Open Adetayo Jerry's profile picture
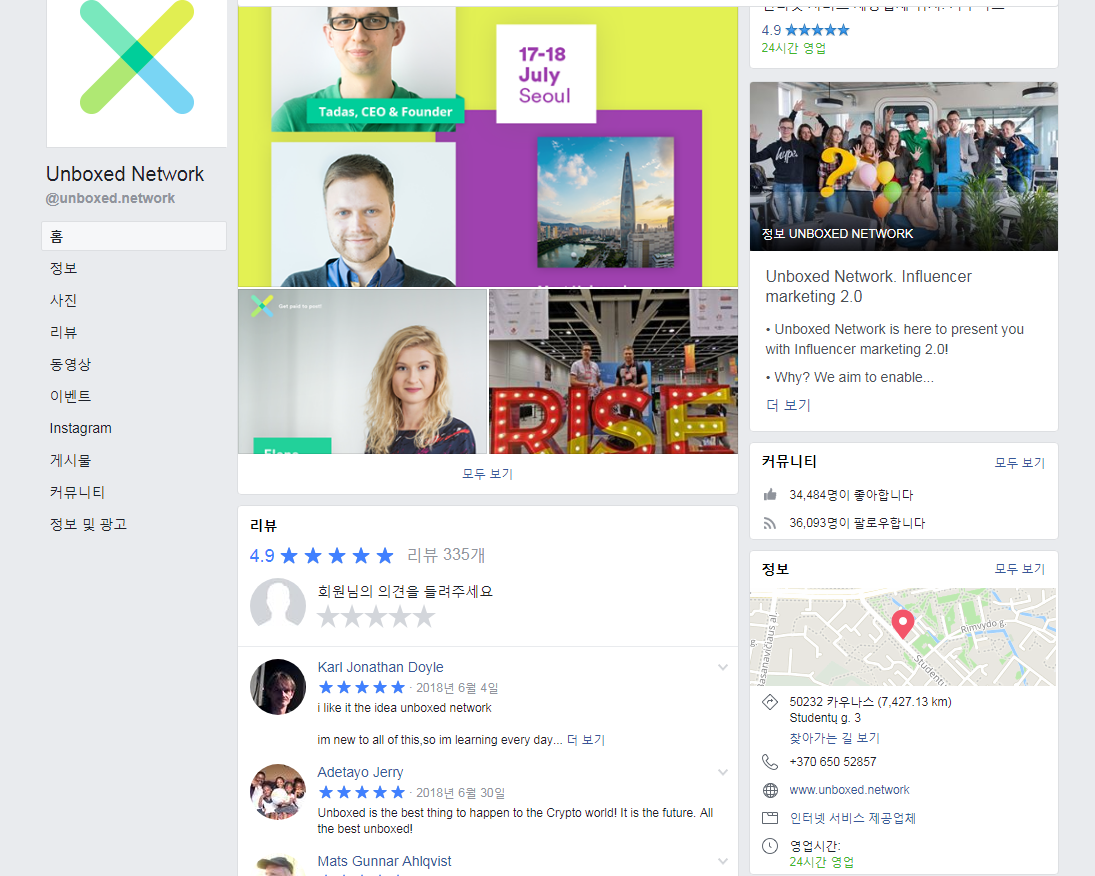 point(278,791)
